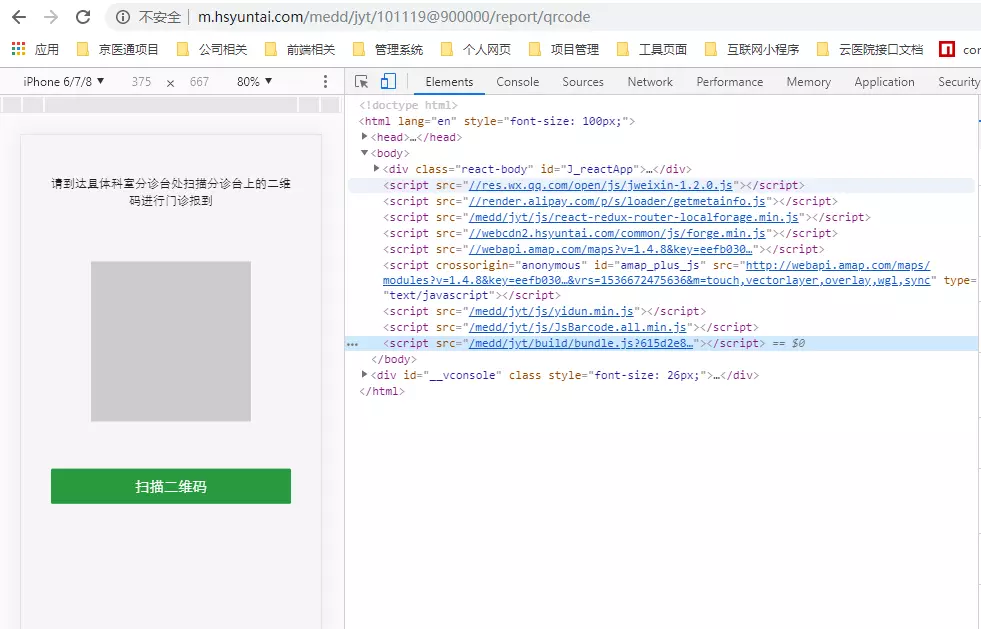Expand the head node
Screen dimensions: 981x629
(x=365, y=136)
